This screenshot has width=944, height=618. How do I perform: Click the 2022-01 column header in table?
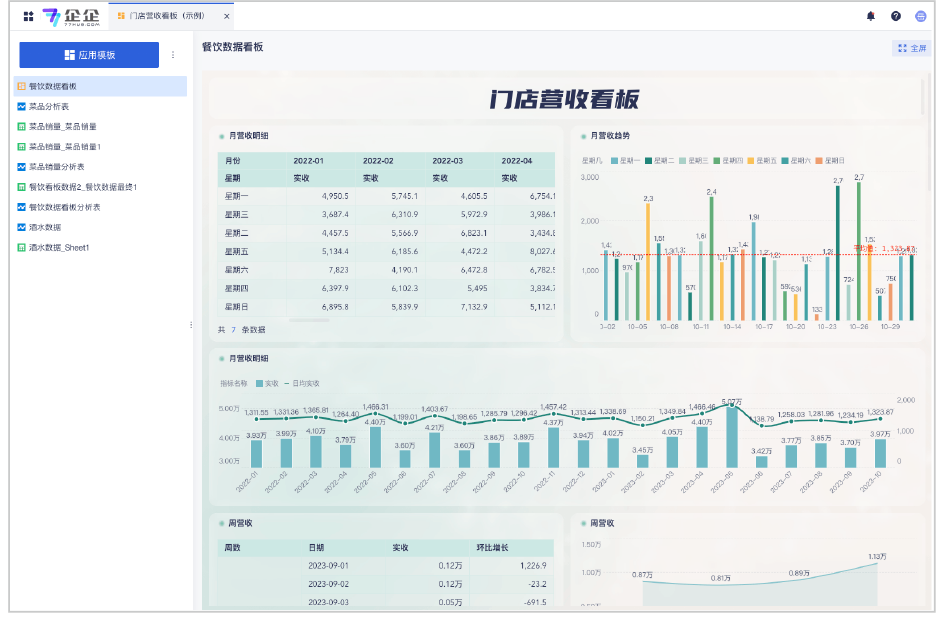[x=308, y=160]
